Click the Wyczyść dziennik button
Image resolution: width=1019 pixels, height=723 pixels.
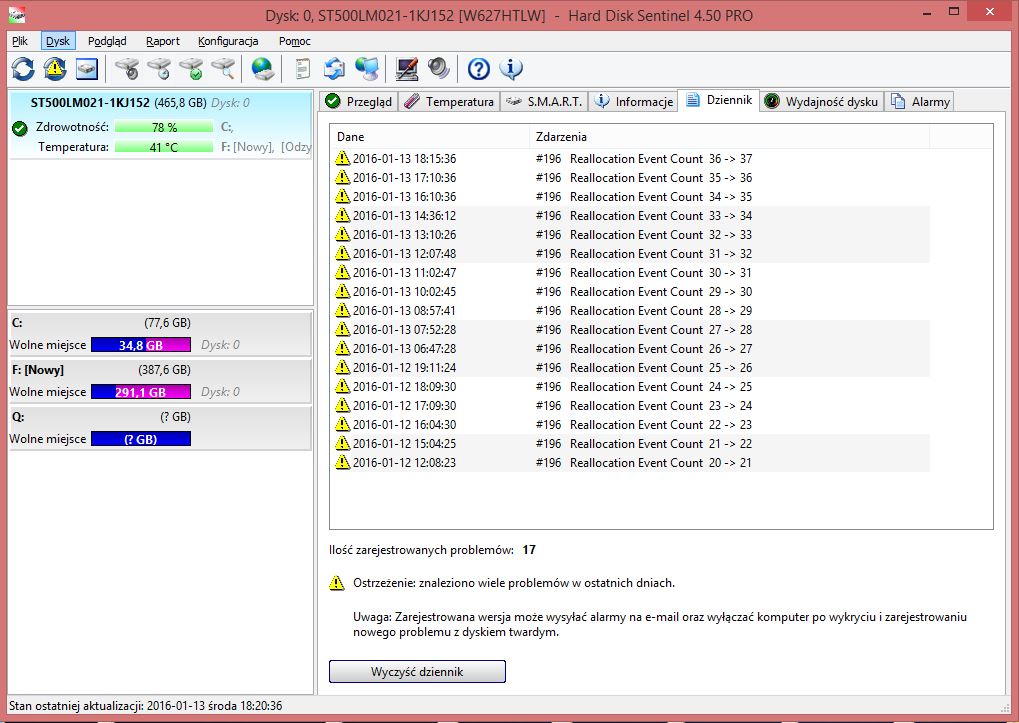click(417, 672)
